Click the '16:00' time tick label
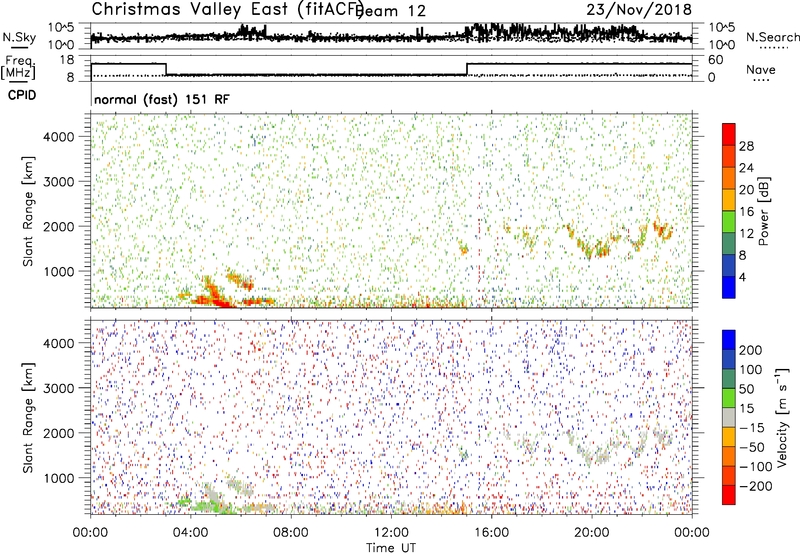Screen dimensions: 800x554 (x=491, y=533)
